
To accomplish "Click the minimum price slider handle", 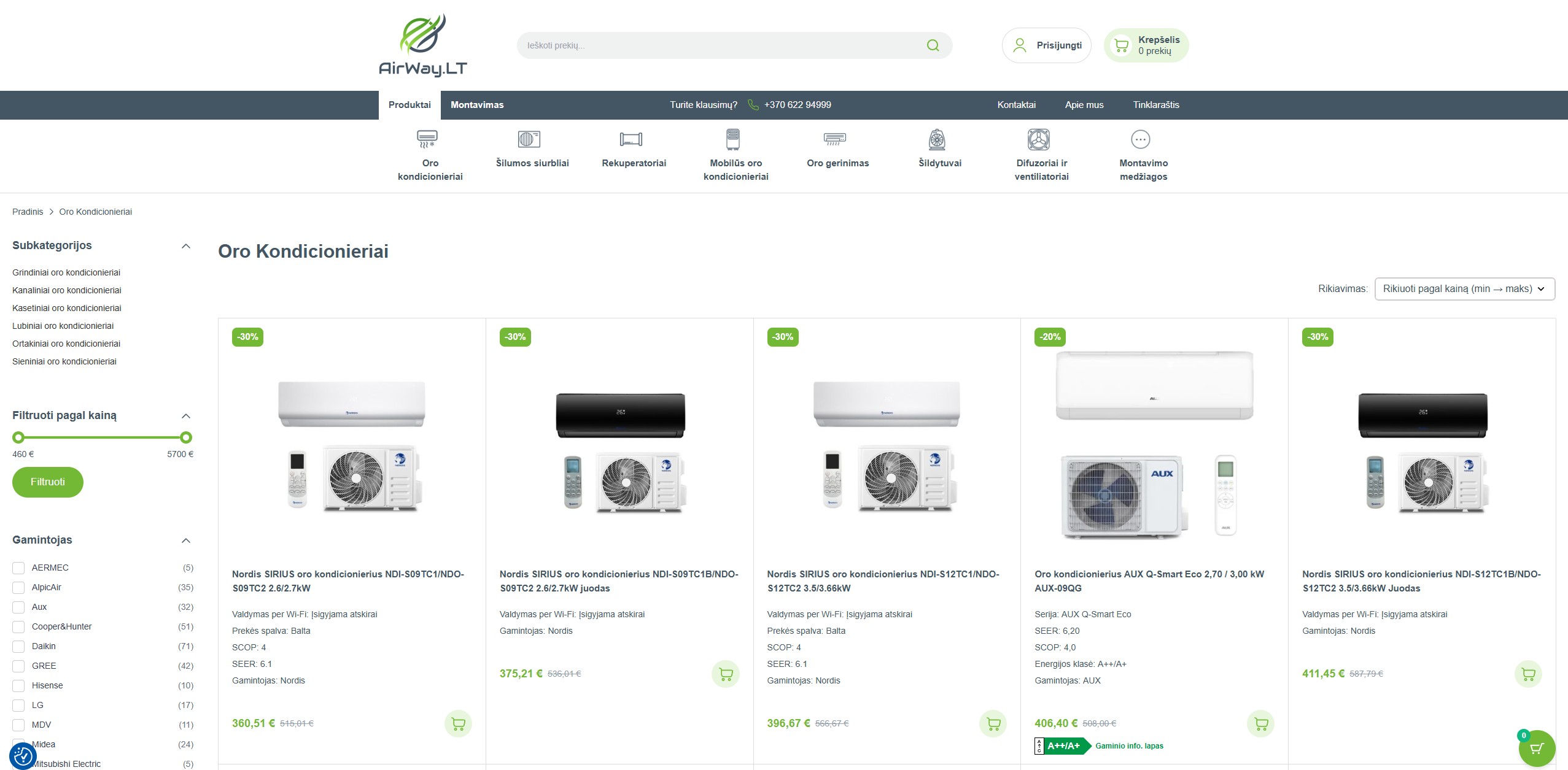I will pos(18,437).
